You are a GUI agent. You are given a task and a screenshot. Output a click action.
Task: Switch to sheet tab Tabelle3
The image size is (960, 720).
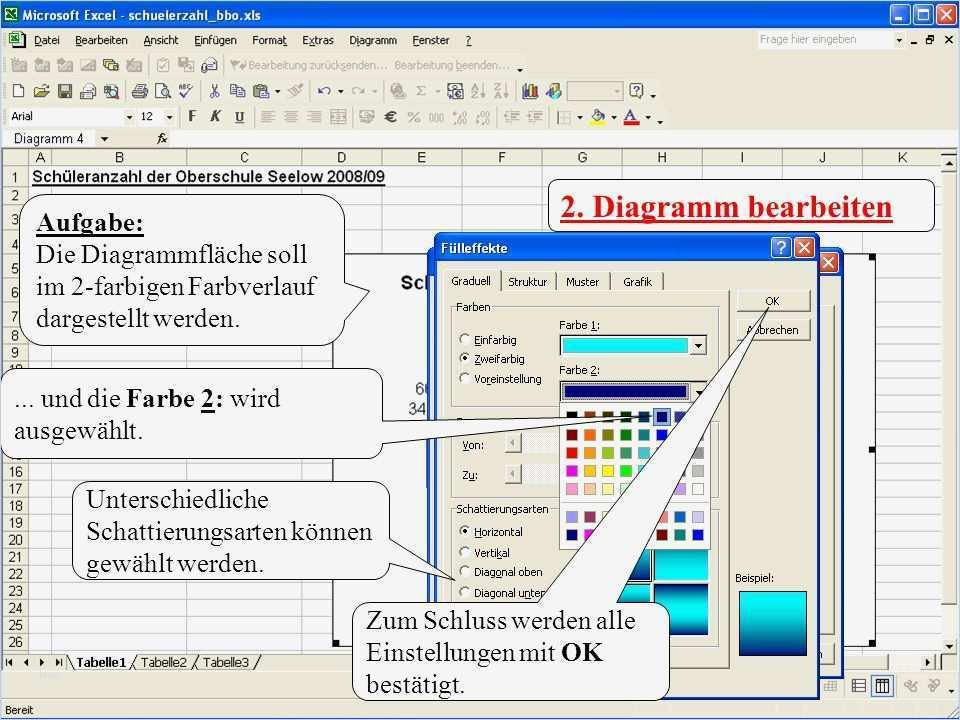(x=226, y=662)
